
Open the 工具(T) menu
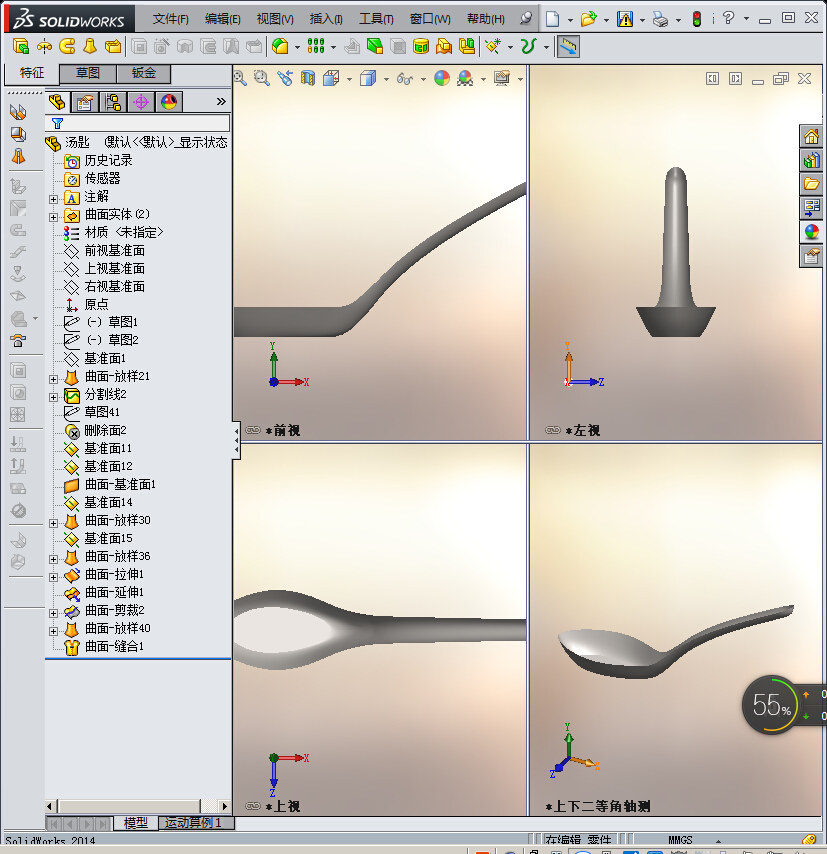click(376, 19)
